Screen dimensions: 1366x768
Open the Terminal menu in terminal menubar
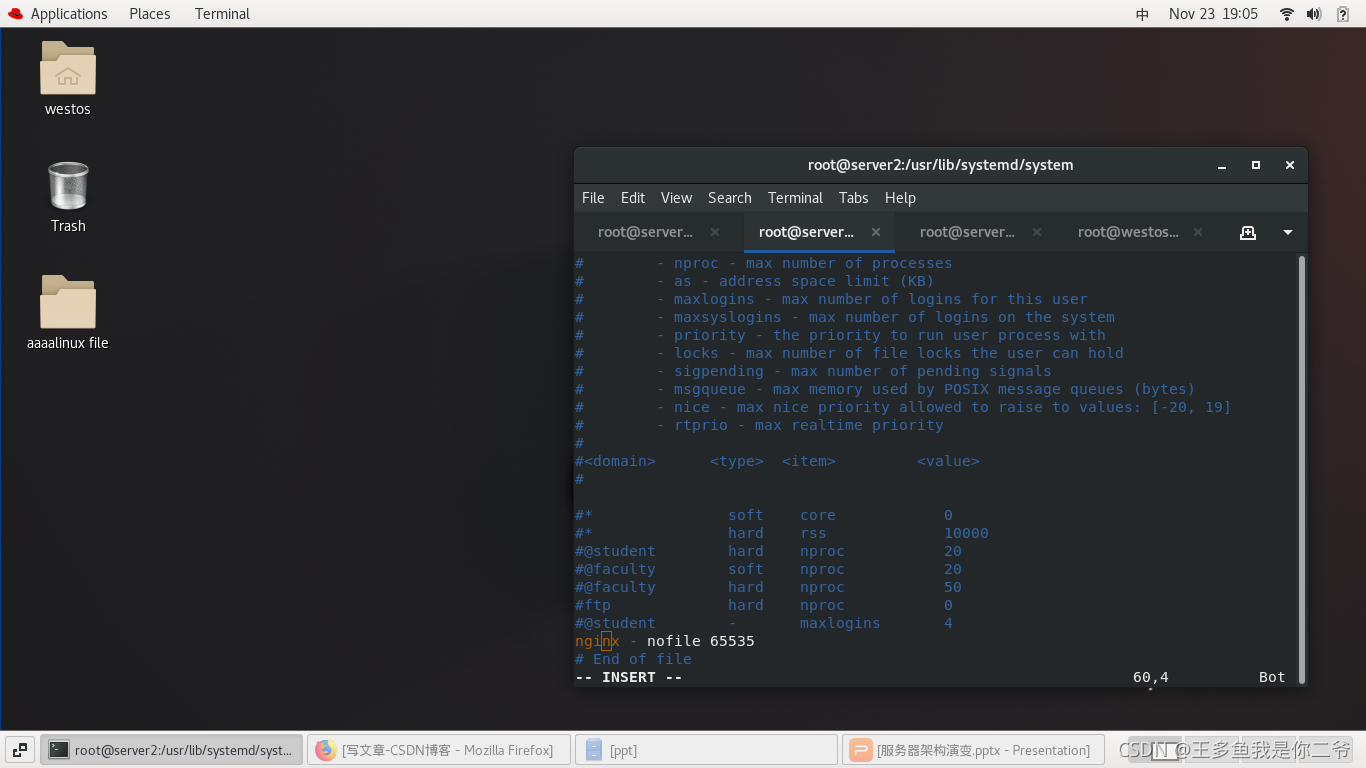[x=795, y=198]
